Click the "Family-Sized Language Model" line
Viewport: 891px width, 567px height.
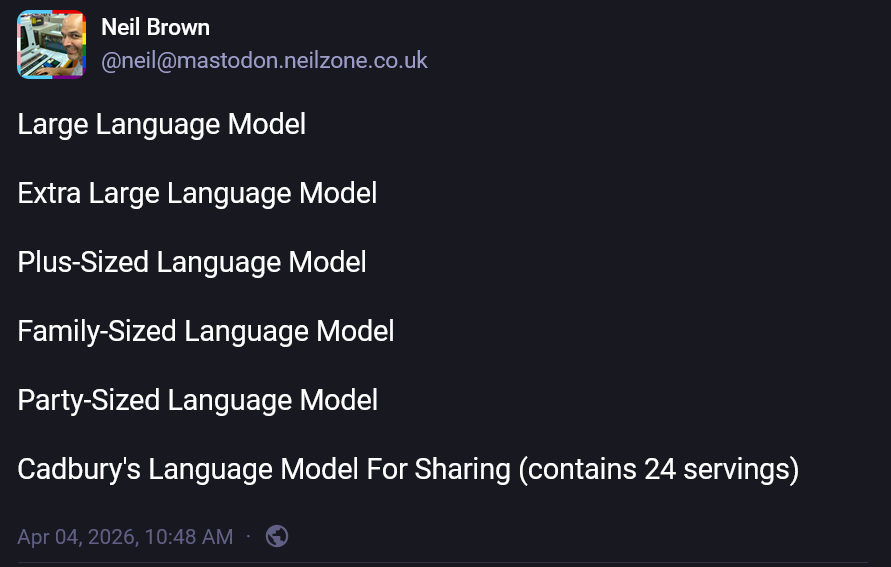click(x=205, y=331)
